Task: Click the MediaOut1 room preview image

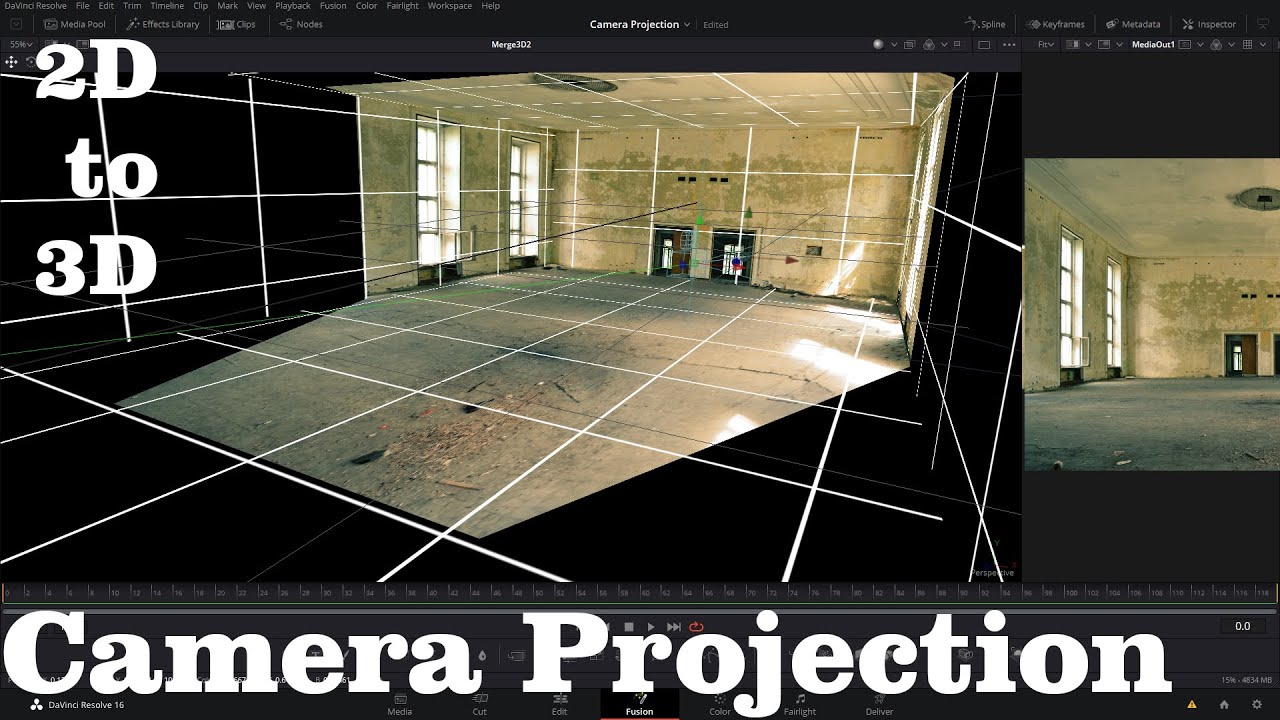Action: click(x=1152, y=314)
